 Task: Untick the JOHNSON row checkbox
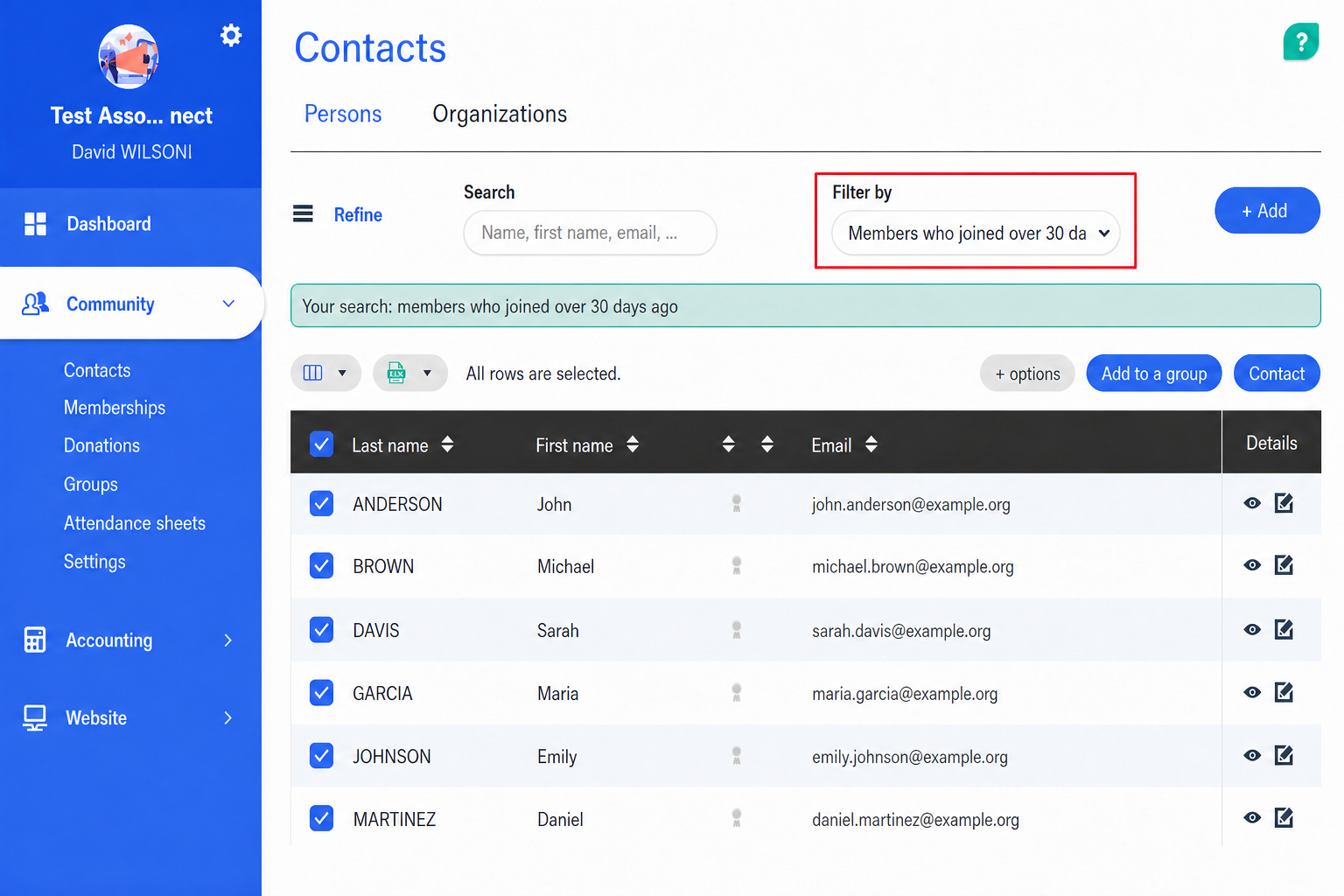point(321,755)
